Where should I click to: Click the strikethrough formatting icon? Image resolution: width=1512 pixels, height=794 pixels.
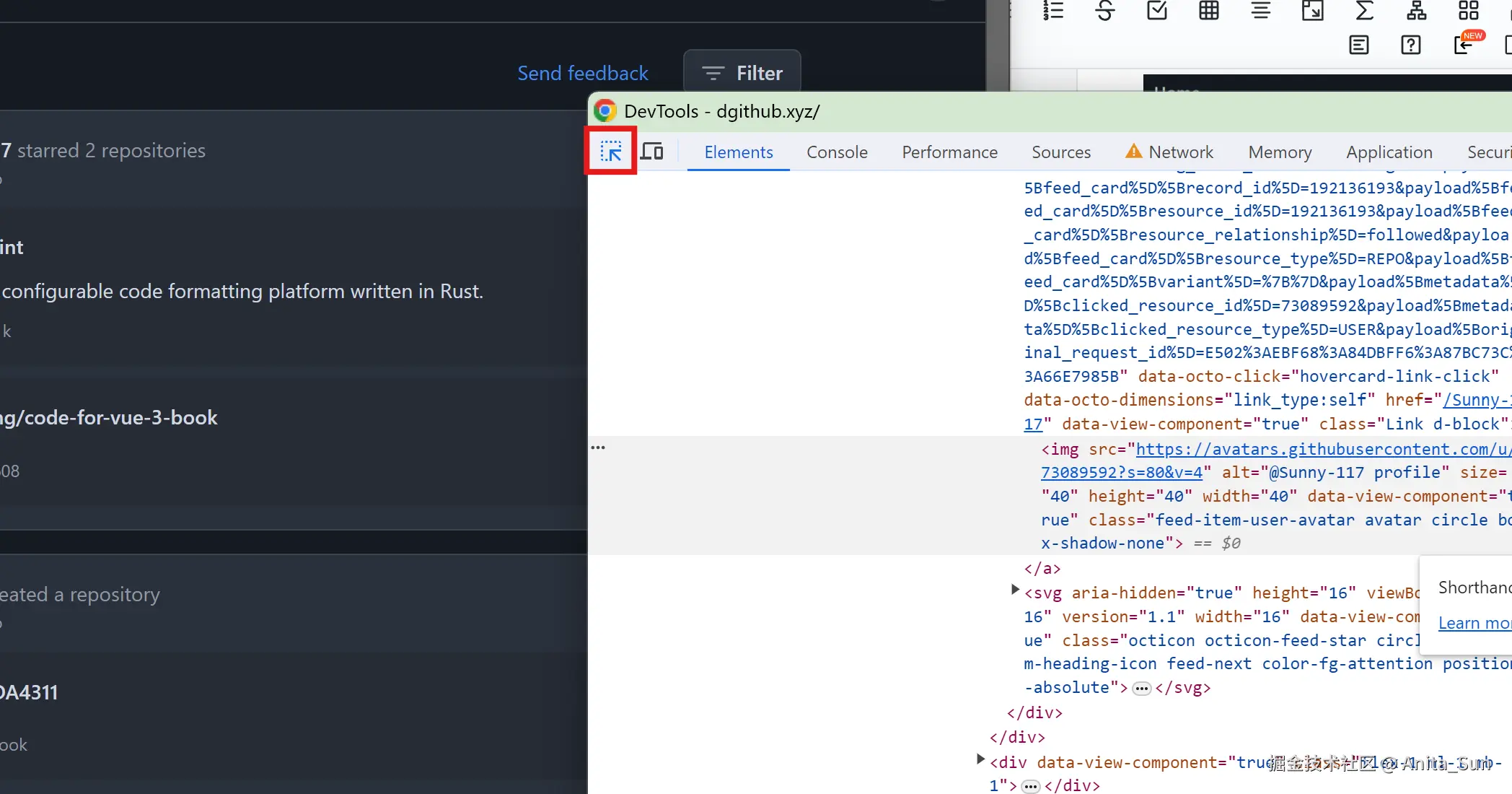point(1105,11)
